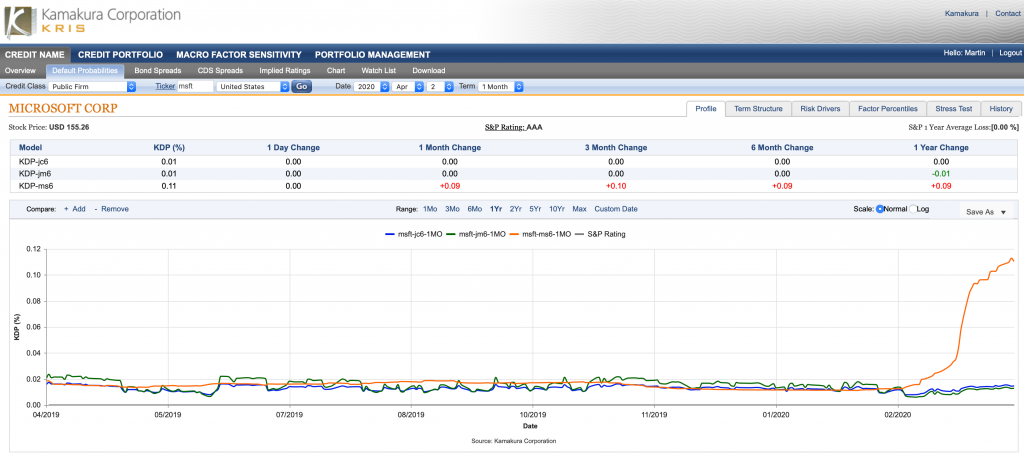Screen dimensions: 1024x456
Task: Set chart range to Max
Action: [579, 209]
